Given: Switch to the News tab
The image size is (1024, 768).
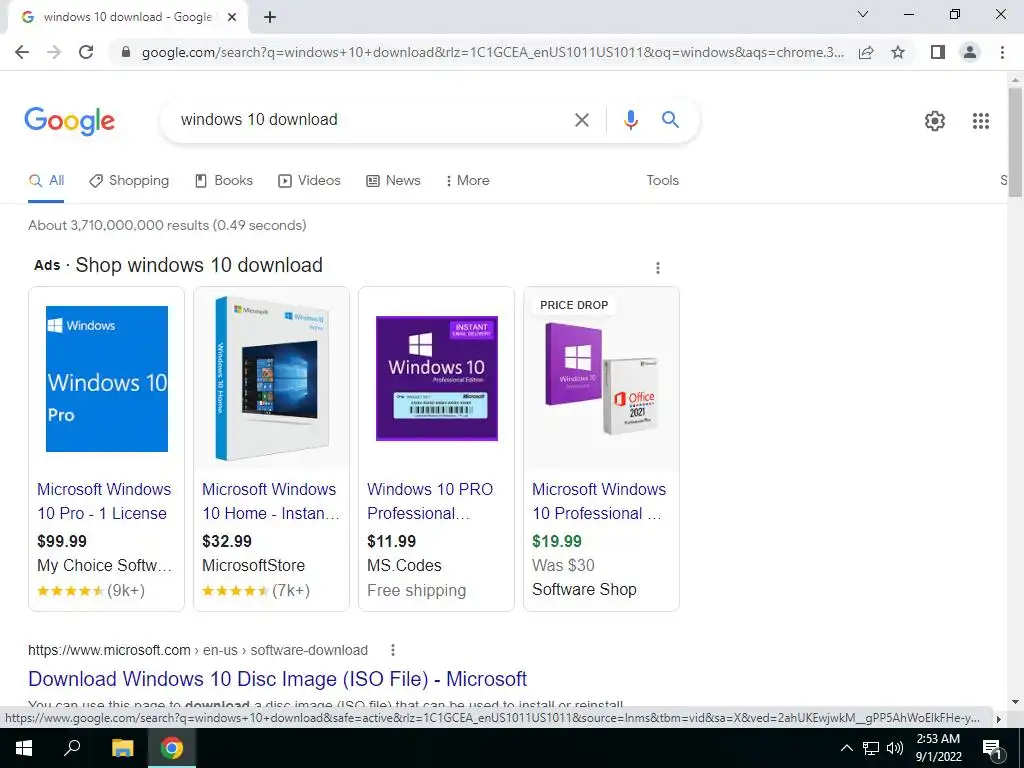Looking at the screenshot, I should coord(393,181).
